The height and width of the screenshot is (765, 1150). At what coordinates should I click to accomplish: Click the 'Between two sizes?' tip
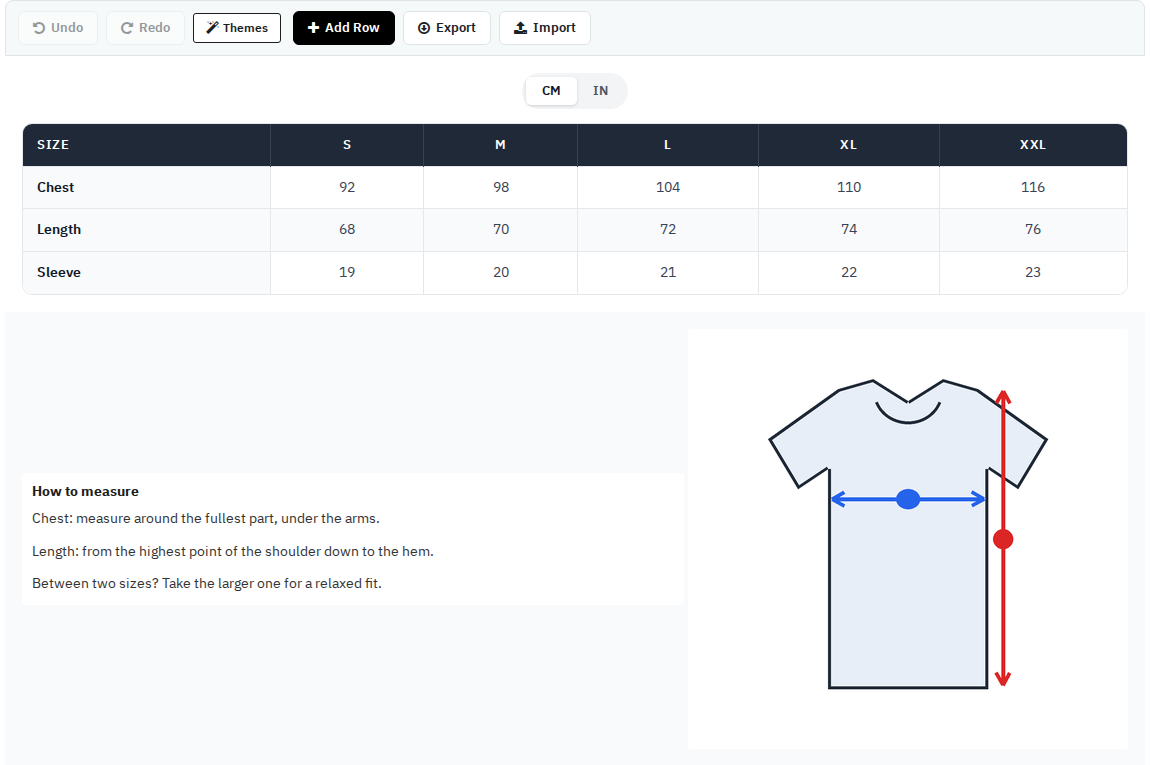(x=207, y=584)
